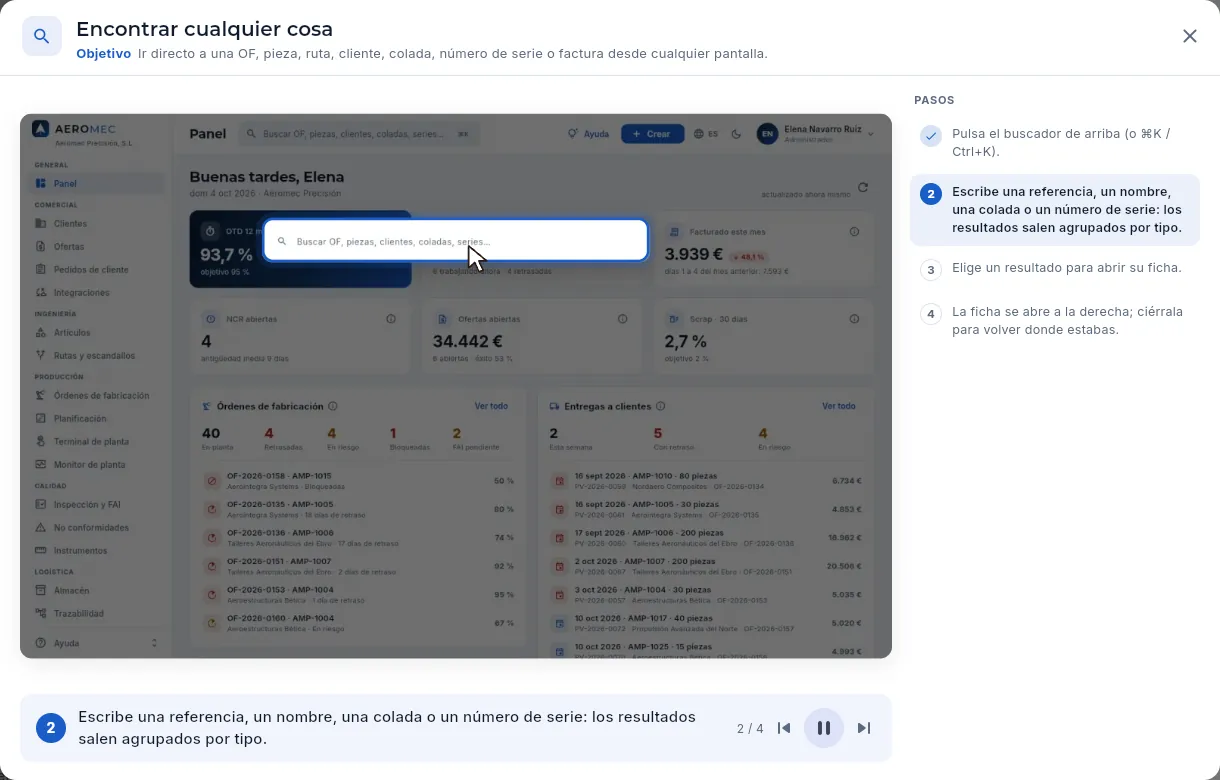Open Órdenes de fabricación sidebar item
The image size is (1220, 780).
[97, 396]
